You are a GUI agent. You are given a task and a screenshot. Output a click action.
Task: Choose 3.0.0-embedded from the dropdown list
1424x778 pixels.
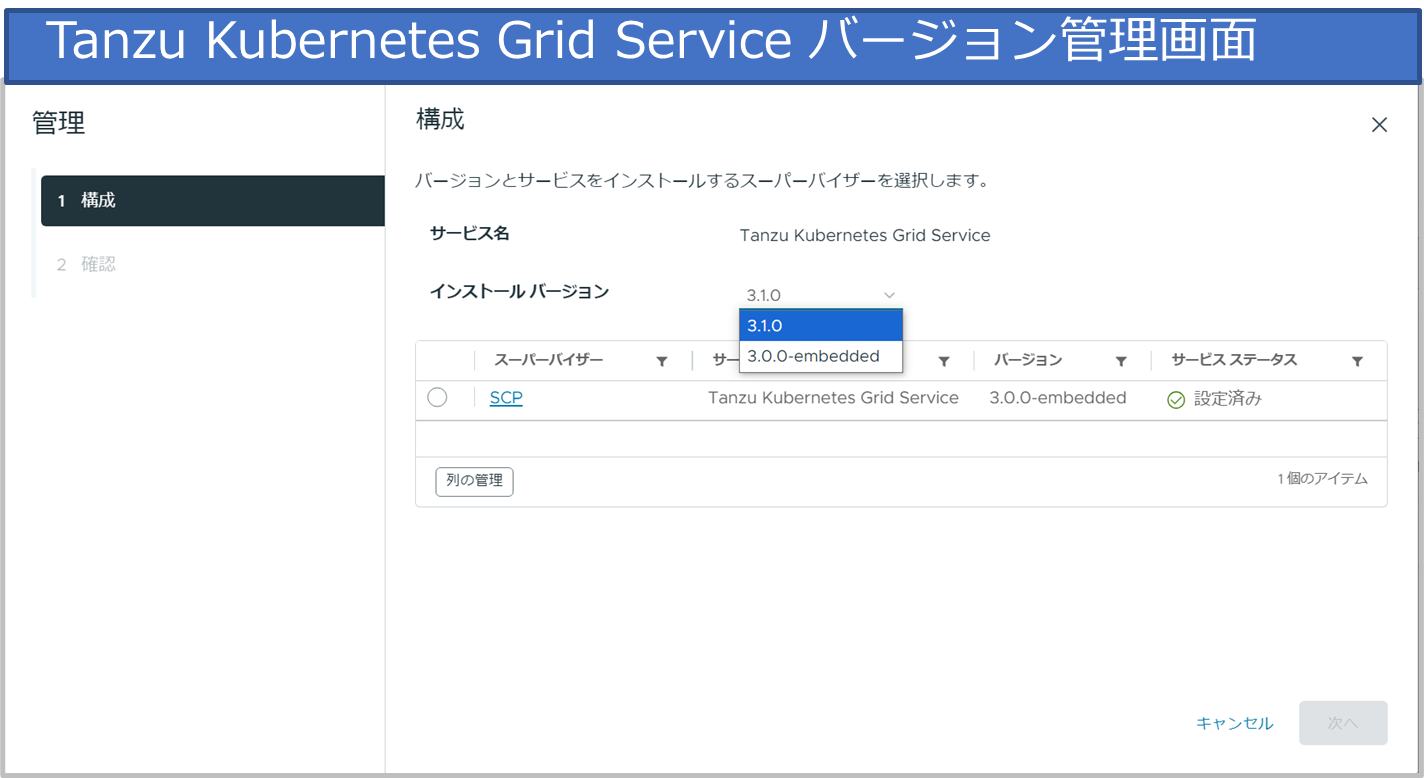[820, 356]
